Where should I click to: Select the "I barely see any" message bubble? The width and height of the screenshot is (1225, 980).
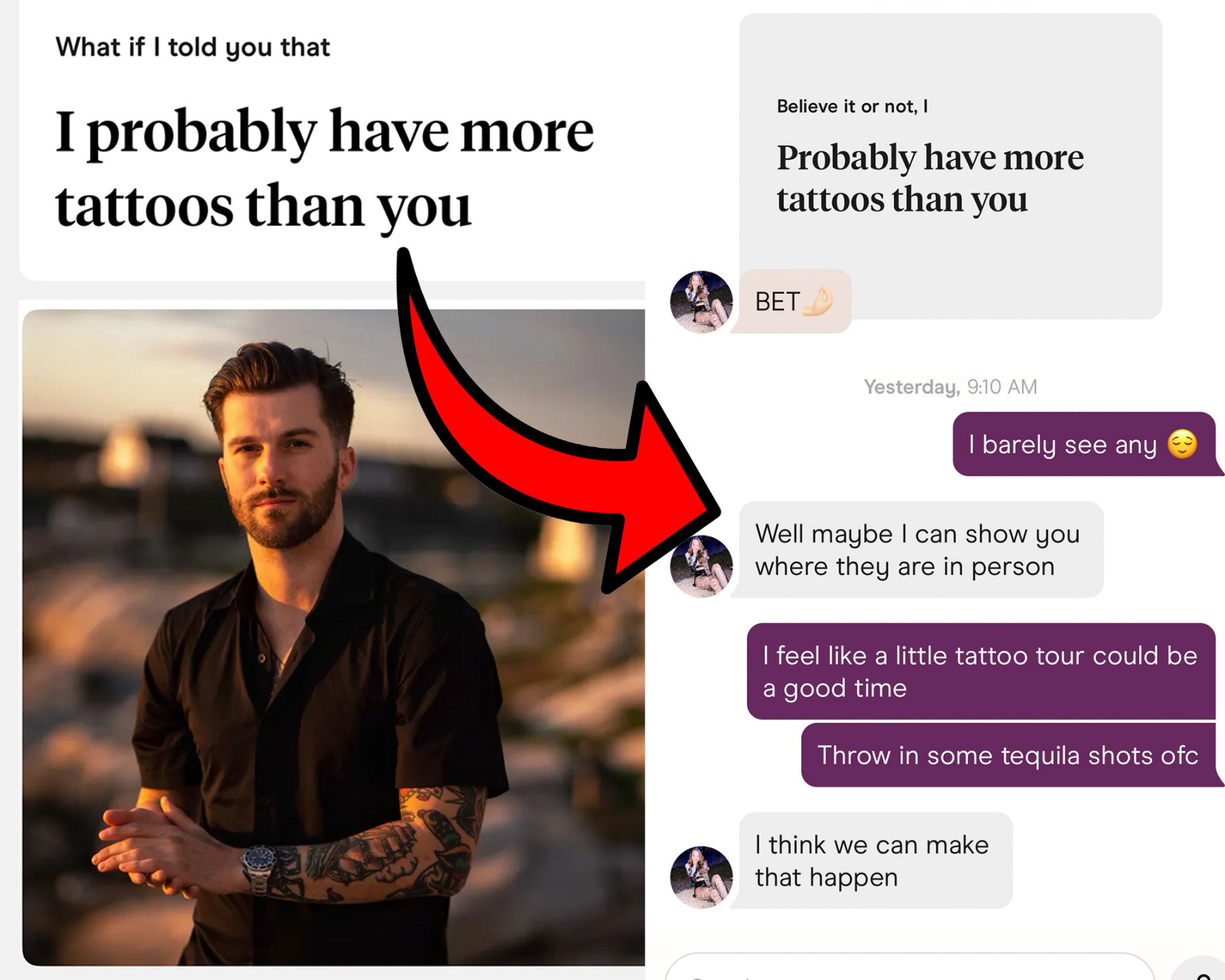tap(1084, 444)
